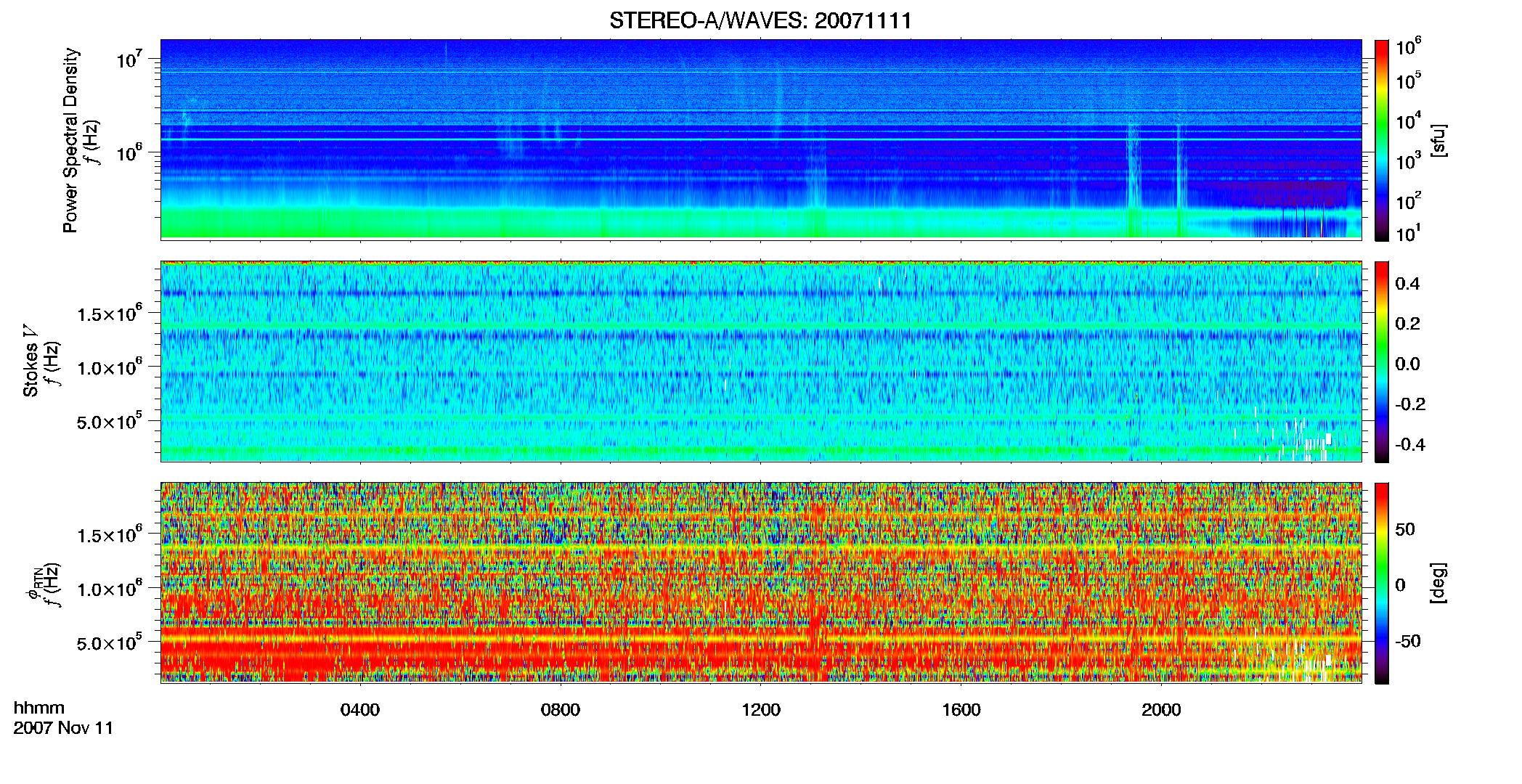Click the 0.4 value on Stokes colorbar
The width and height of the screenshot is (1522, 784).
pos(1407,284)
